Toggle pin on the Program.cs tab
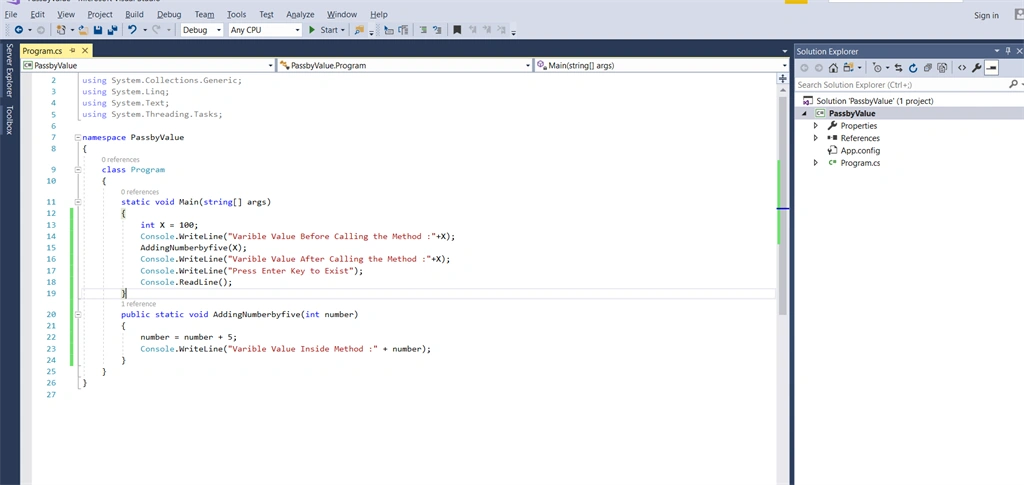The height and width of the screenshot is (485, 1024). tap(72, 50)
